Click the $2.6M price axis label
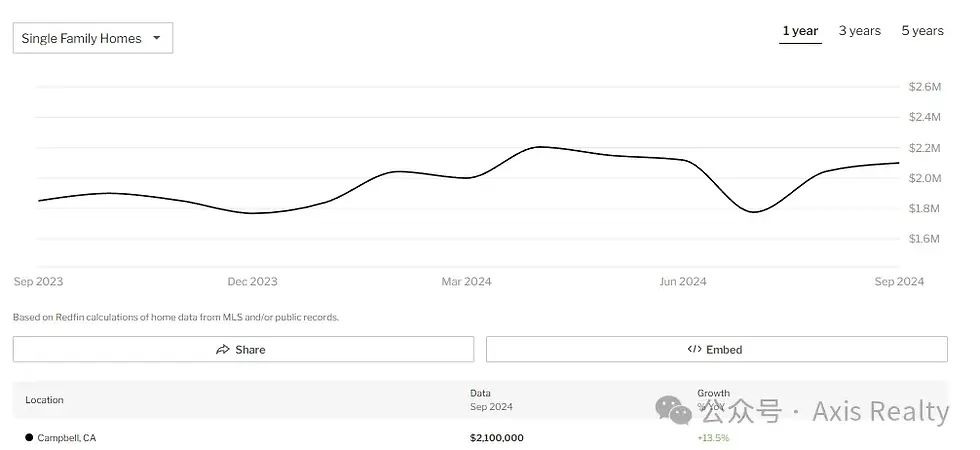980x450 pixels. [x=925, y=87]
